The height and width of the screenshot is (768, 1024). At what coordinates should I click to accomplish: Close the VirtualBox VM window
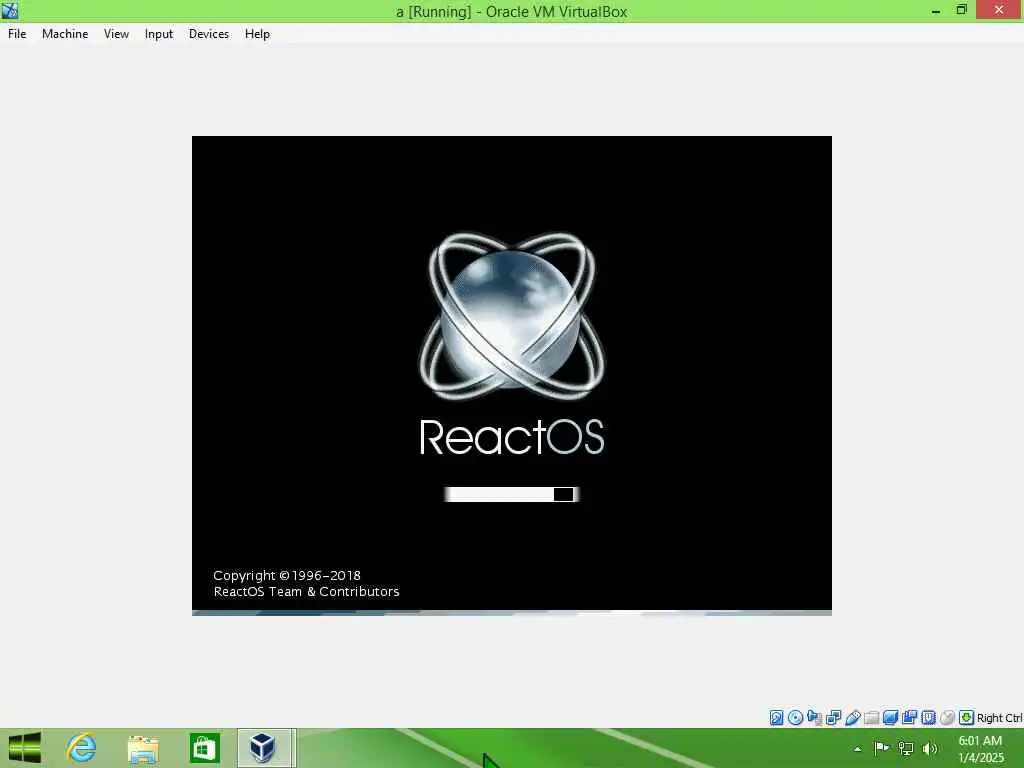coord(999,10)
